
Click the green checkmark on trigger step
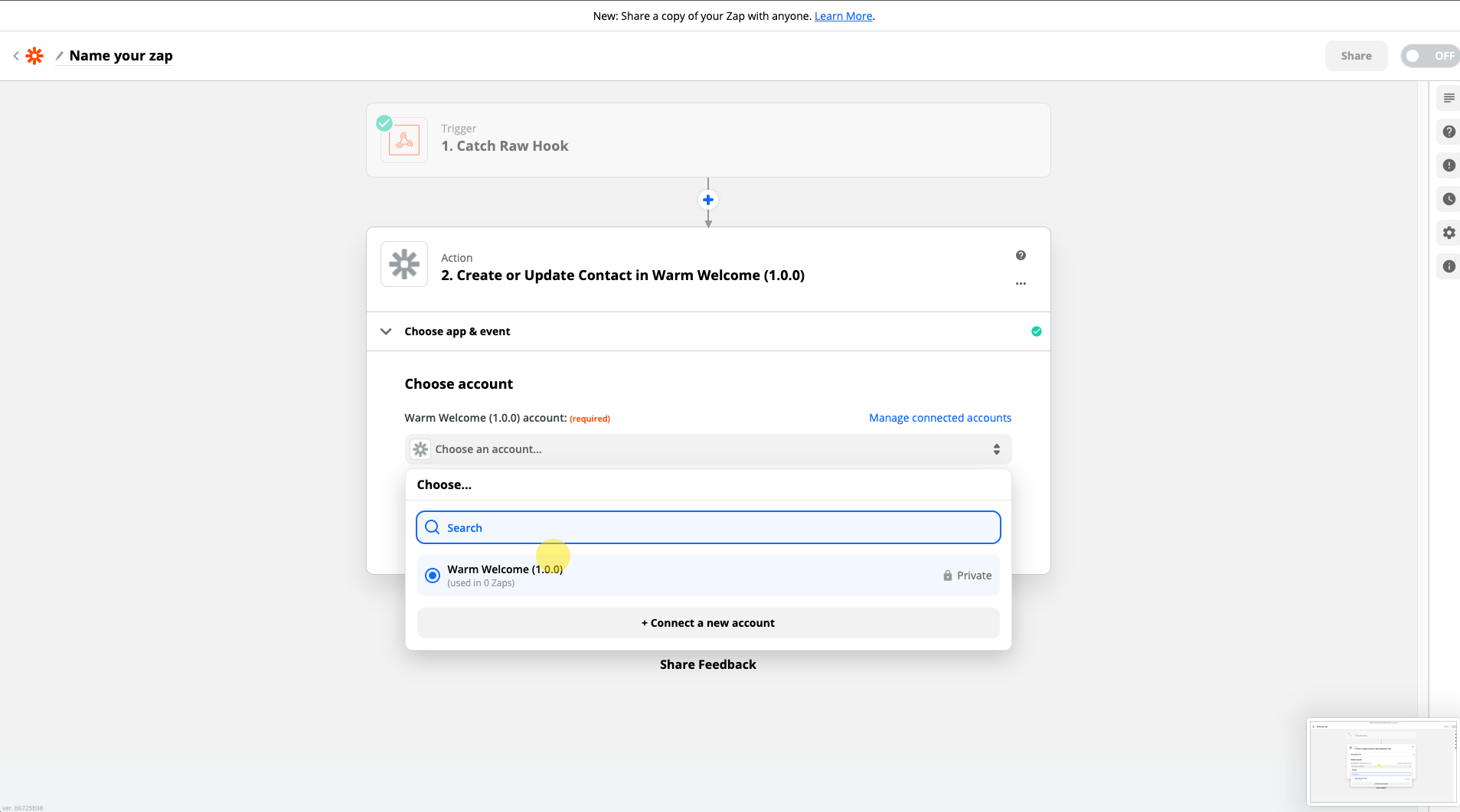384,122
